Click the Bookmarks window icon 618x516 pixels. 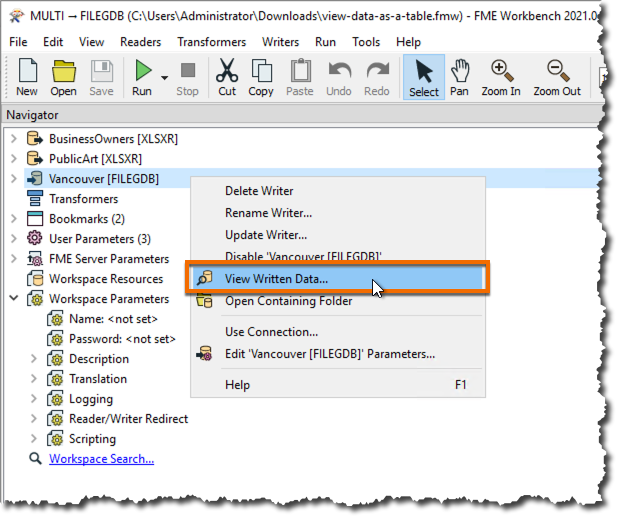coord(35,218)
